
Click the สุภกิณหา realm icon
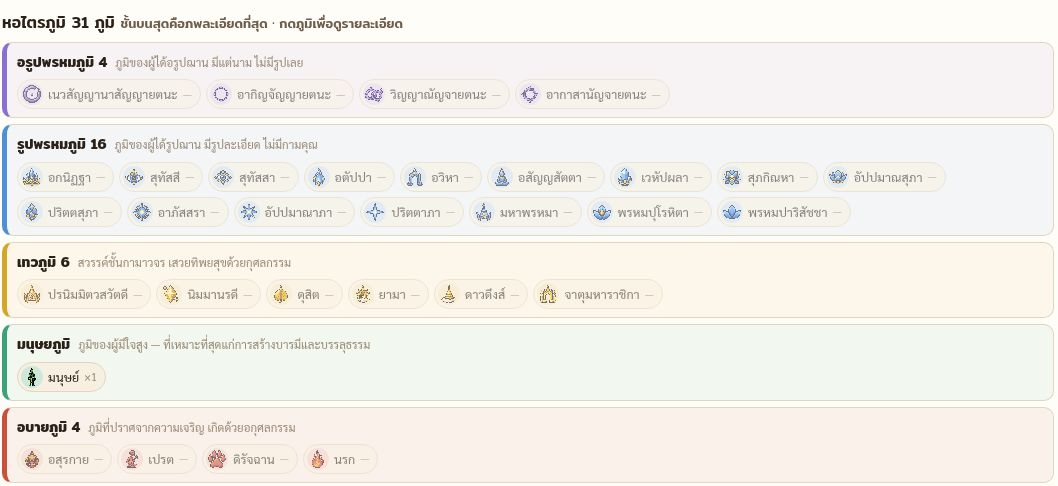[x=731, y=178]
